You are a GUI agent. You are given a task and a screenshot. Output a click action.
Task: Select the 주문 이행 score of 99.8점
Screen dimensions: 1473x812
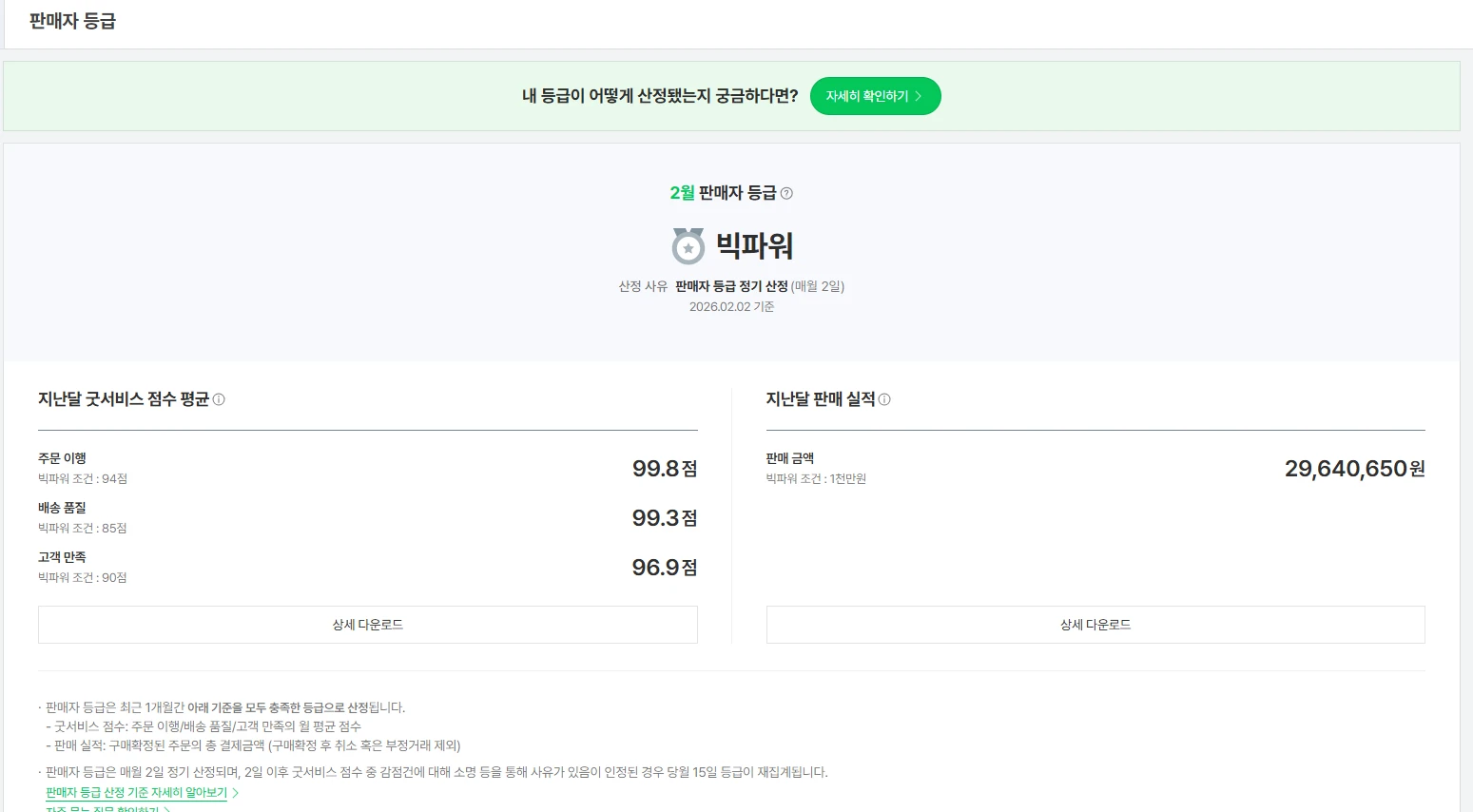(x=663, y=469)
